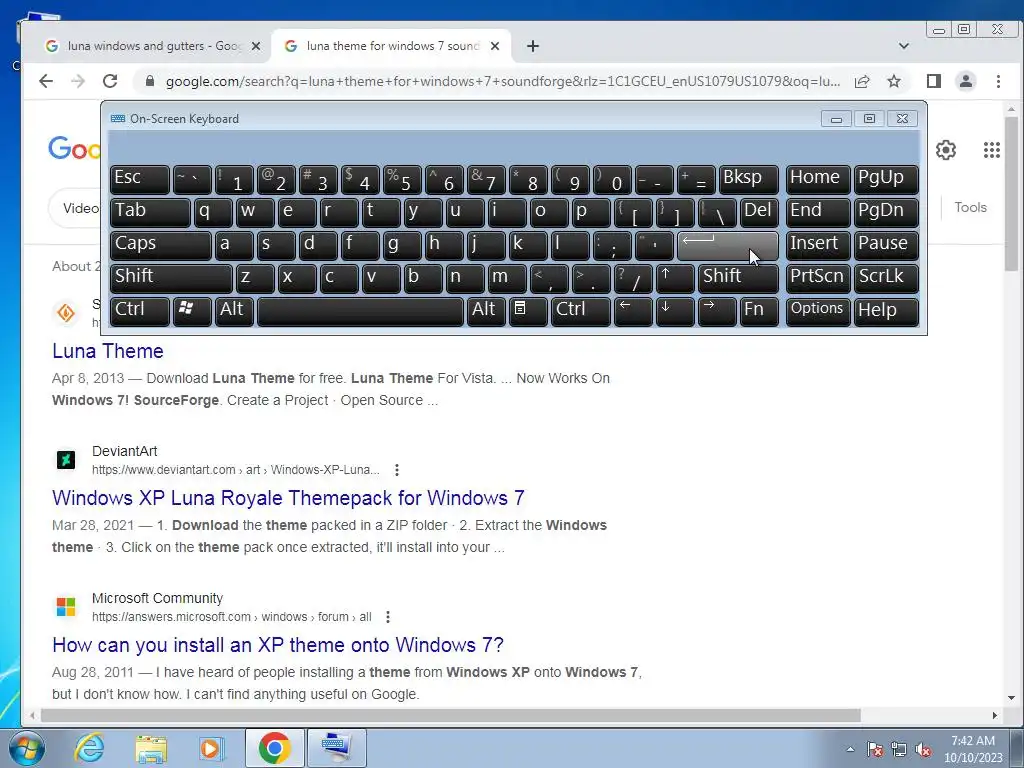Click muted volume tray icon
1024x768 pixels.
[x=923, y=750]
